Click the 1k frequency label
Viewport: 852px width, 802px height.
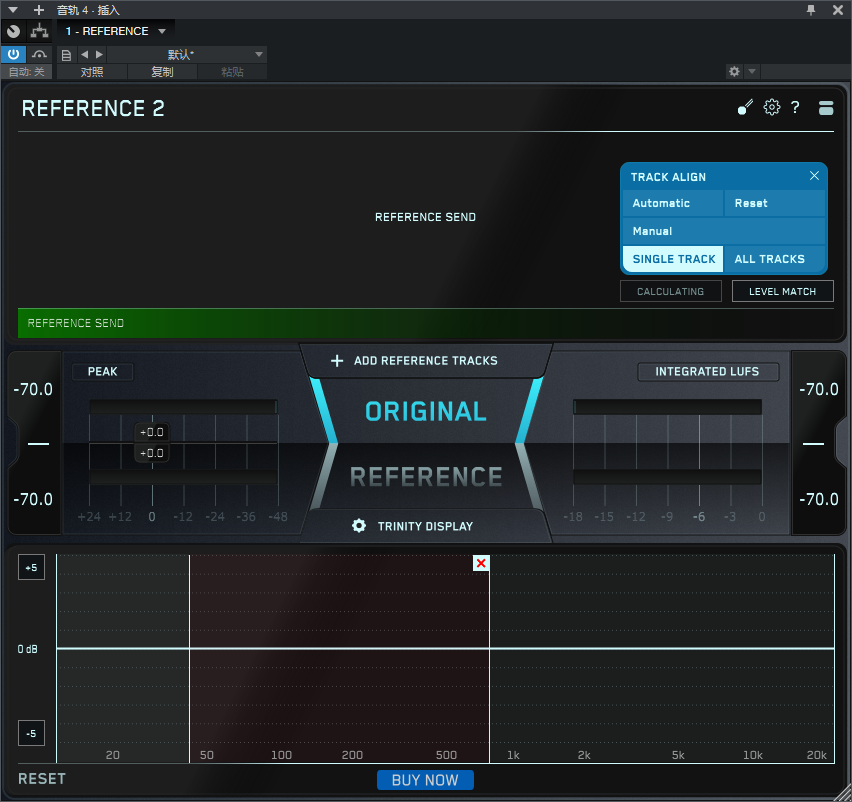(513, 755)
